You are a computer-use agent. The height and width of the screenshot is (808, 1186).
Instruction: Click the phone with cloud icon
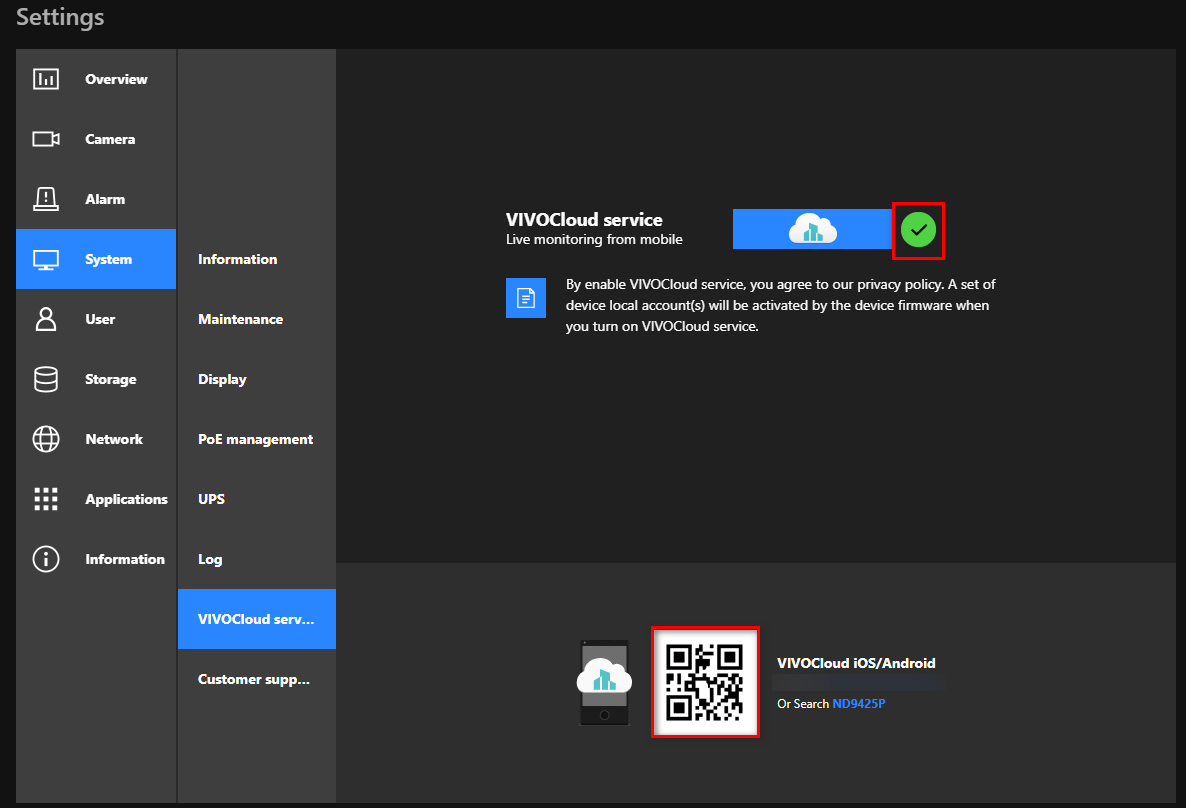(604, 682)
